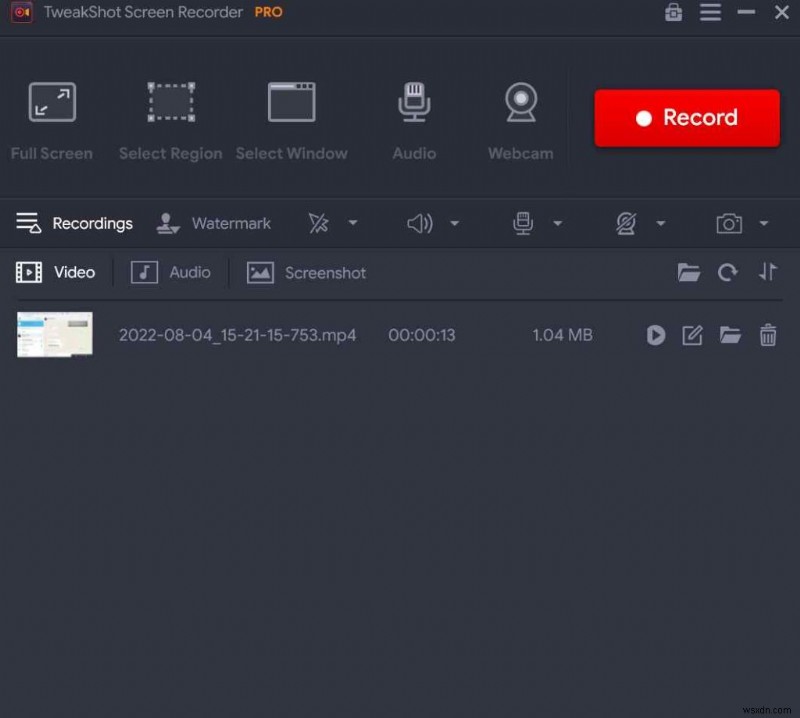Toggle the mouse cursor visibility option
800x718 pixels.
pos(318,223)
